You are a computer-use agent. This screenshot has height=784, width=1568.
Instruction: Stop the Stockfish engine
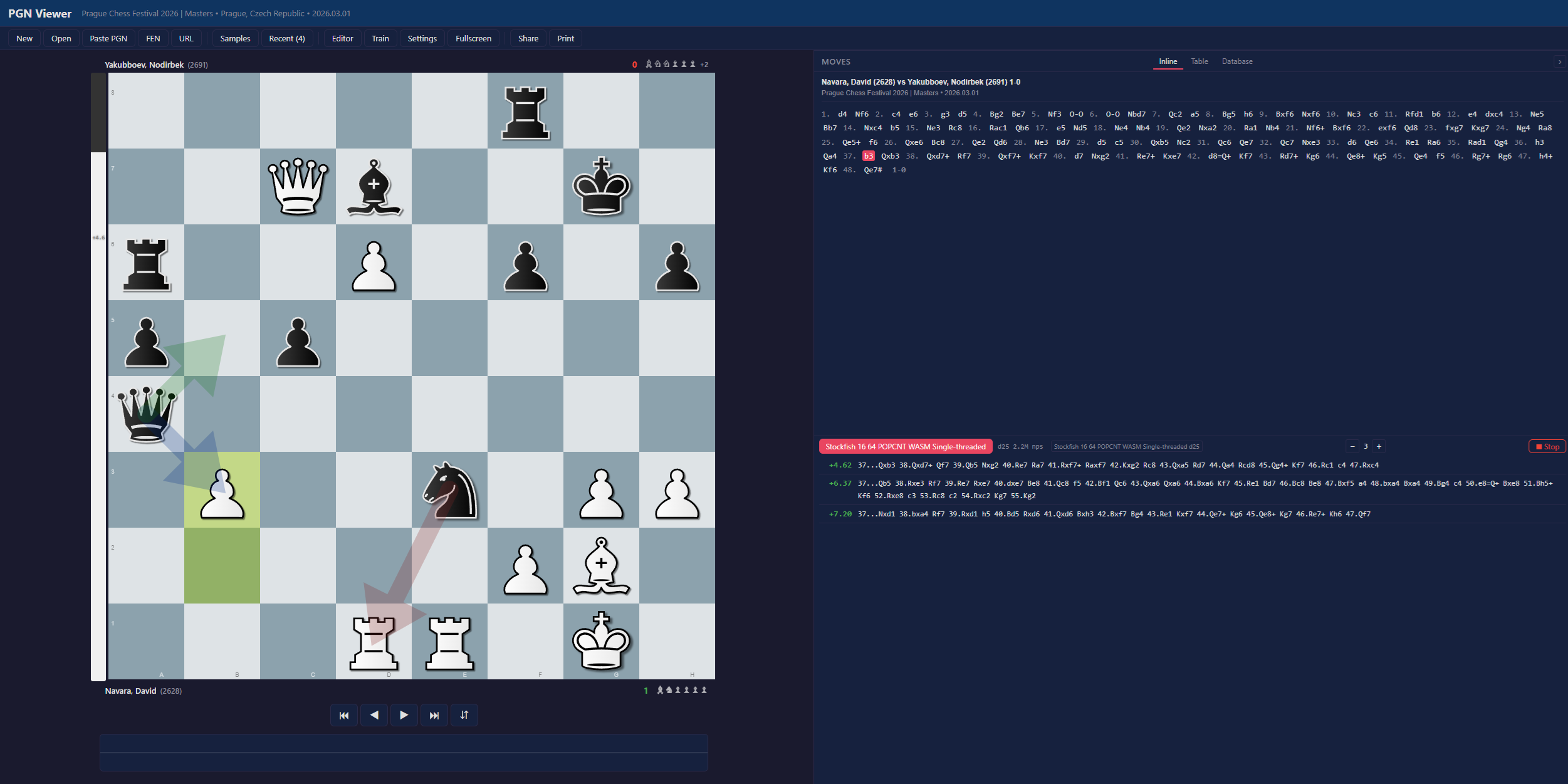[1547, 446]
